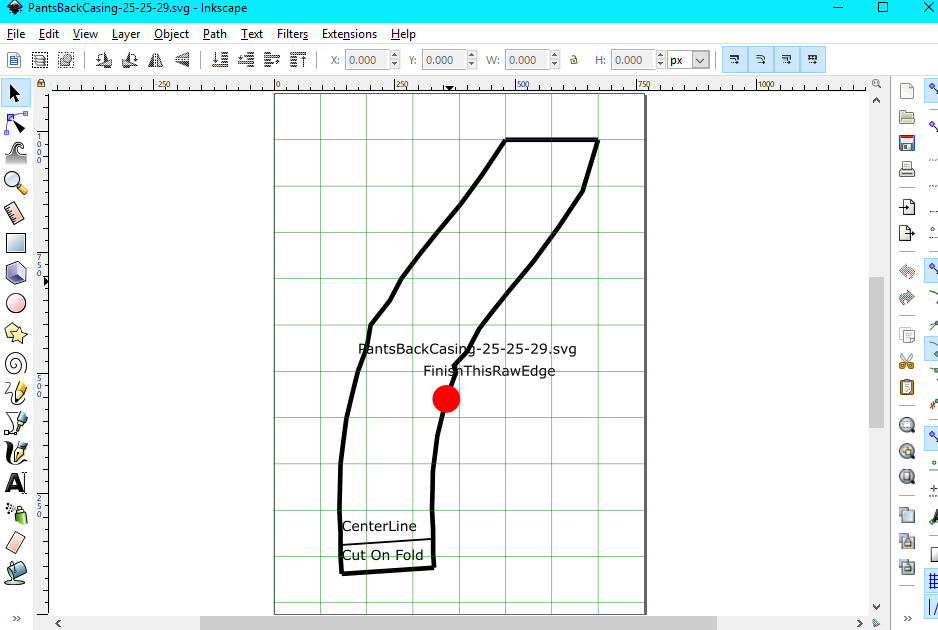Image resolution: width=938 pixels, height=630 pixels.
Task: Open the Extensions menu
Action: point(349,34)
